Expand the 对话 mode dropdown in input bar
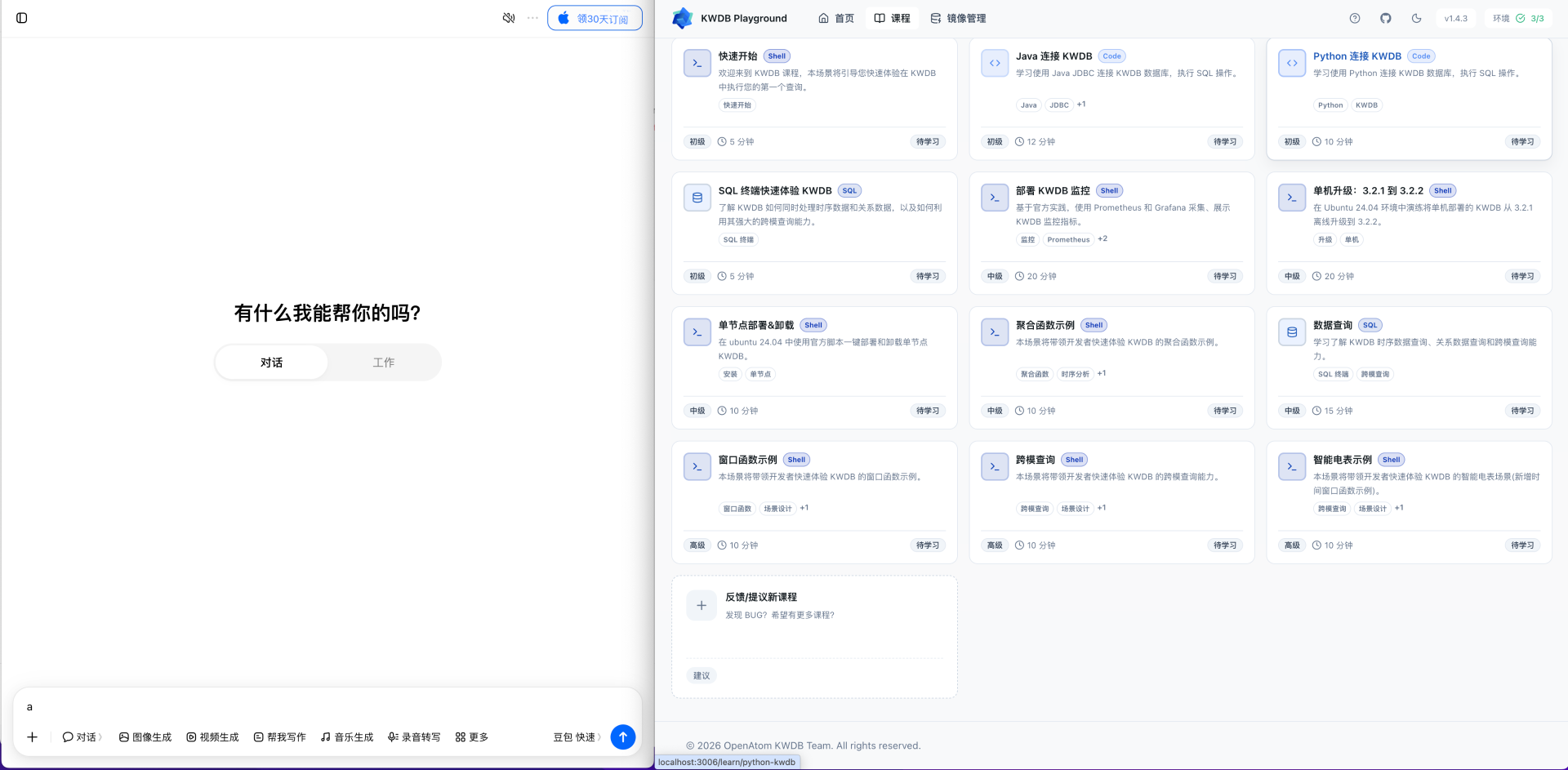The width and height of the screenshot is (1568, 770). pos(82,737)
